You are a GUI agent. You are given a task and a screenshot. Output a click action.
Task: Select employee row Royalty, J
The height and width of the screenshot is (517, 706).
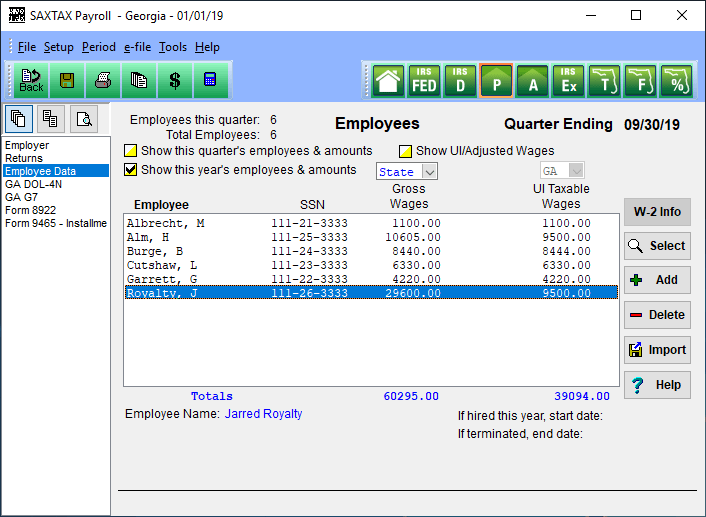(371, 293)
